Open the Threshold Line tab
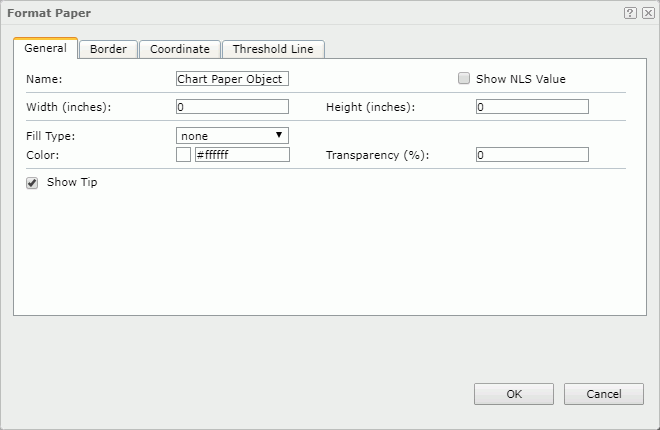 tap(273, 49)
